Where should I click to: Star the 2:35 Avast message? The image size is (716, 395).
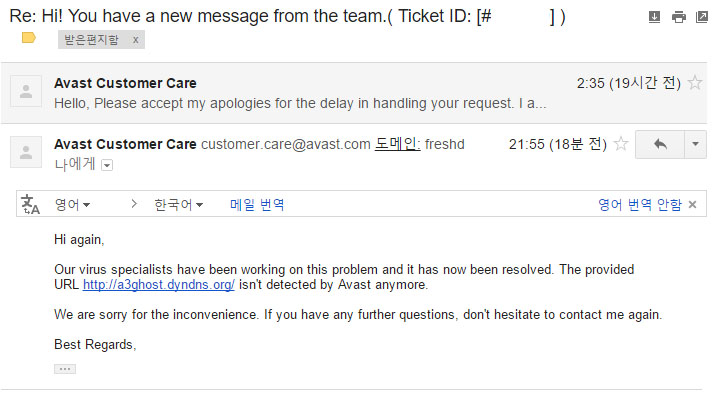tap(695, 83)
